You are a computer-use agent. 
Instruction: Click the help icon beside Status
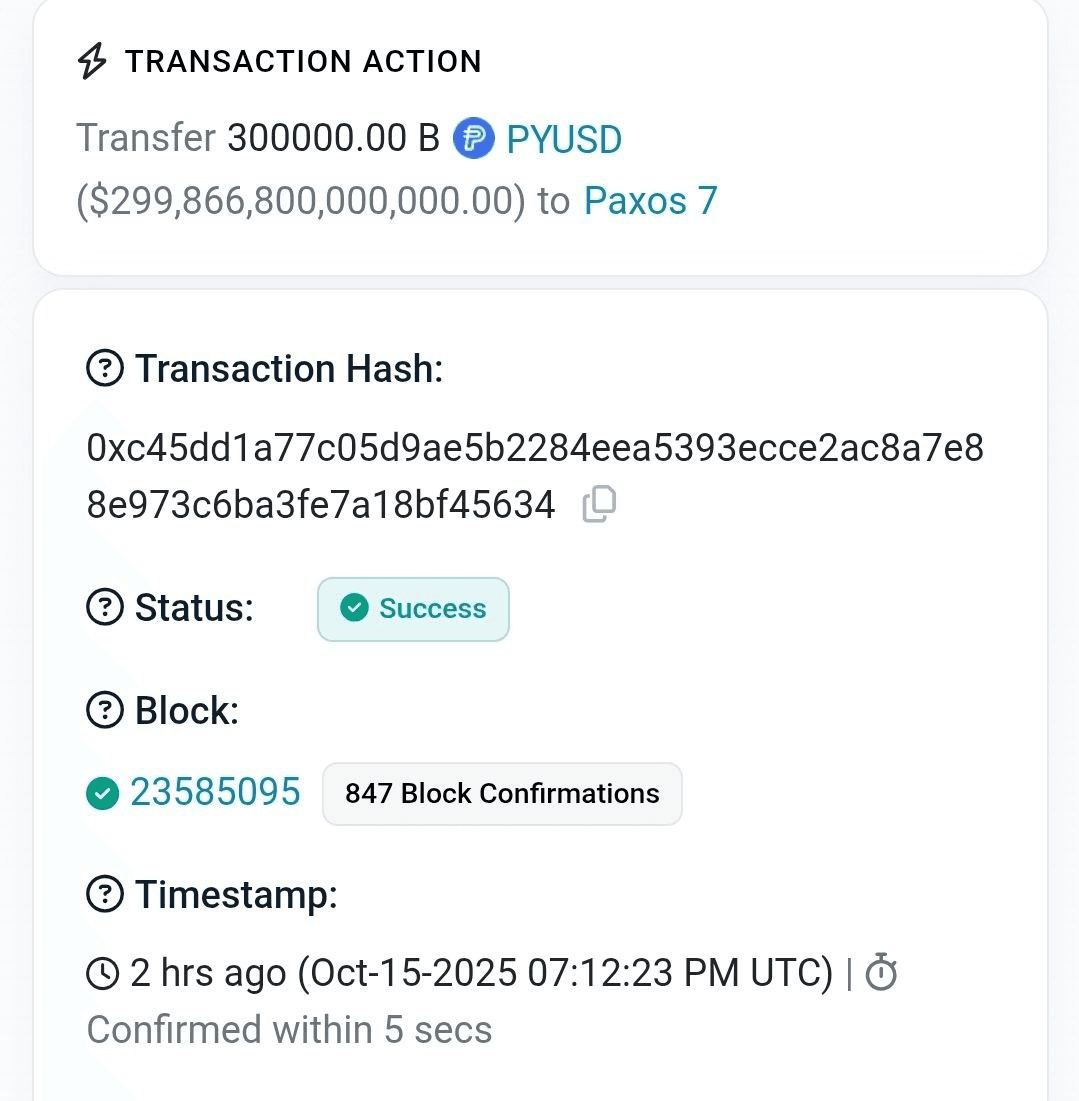105,607
